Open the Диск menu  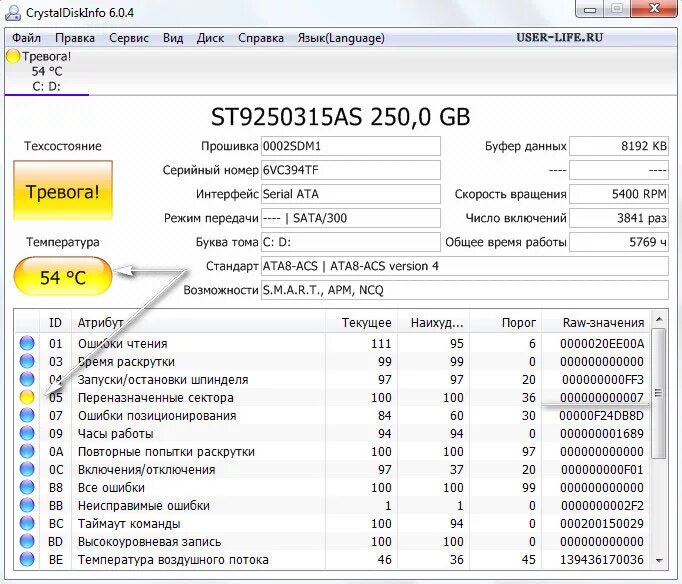pyautogui.click(x=211, y=38)
